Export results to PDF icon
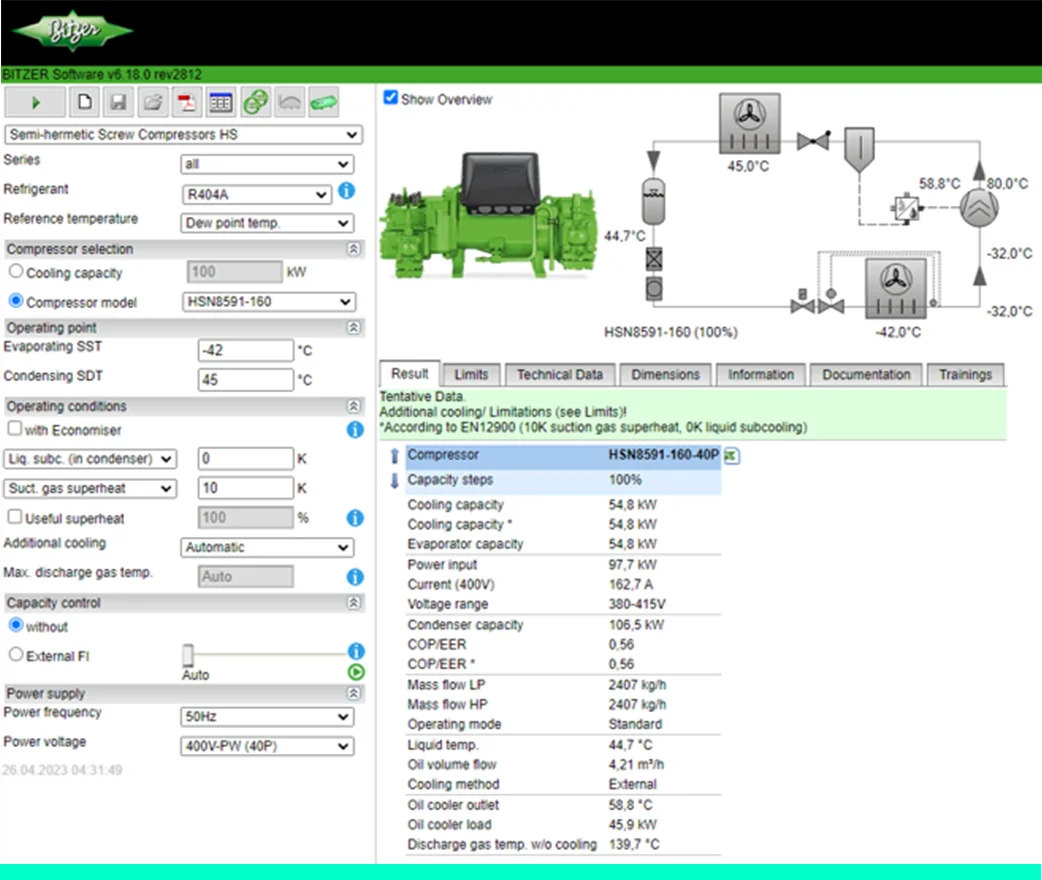 (x=186, y=102)
